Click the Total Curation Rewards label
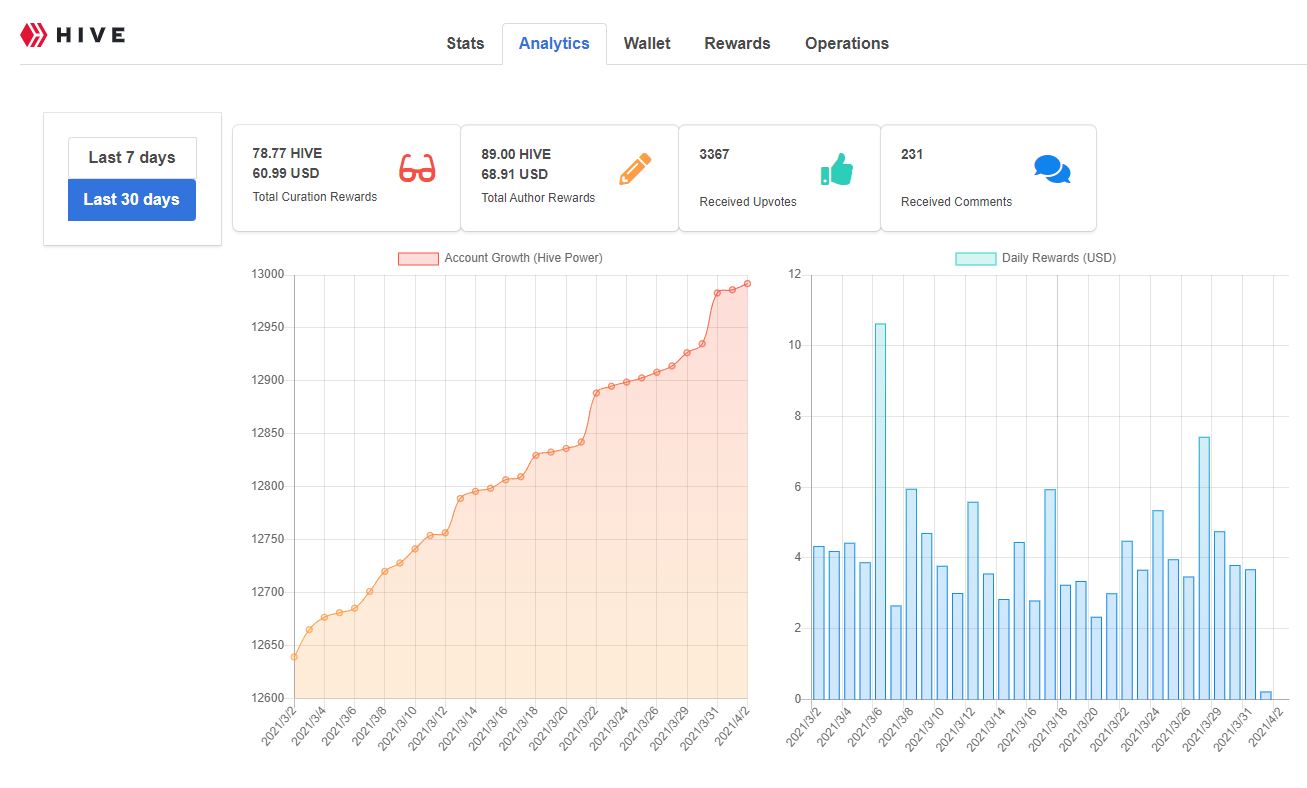The height and width of the screenshot is (788, 1307). click(x=315, y=197)
